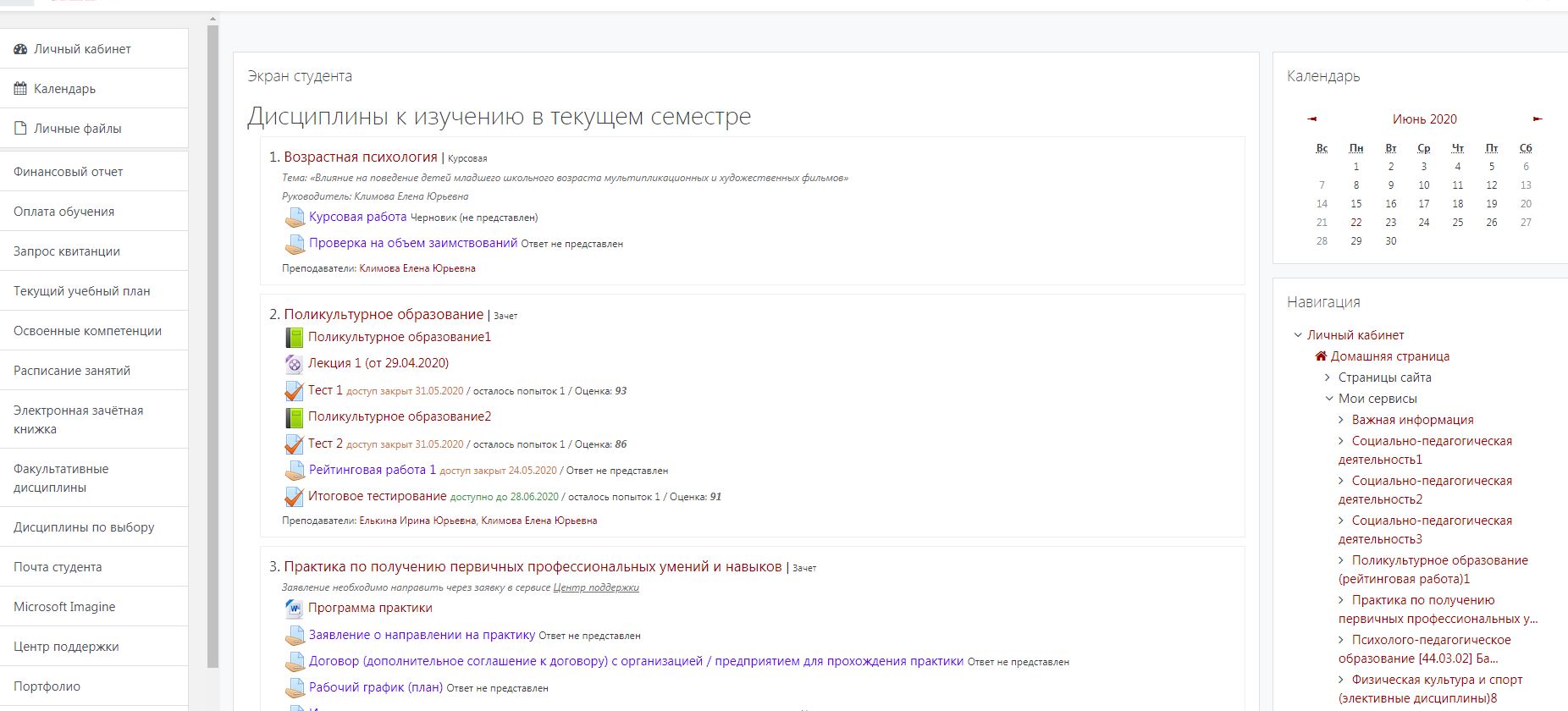Screen dimensions: 1568x711
Task: Open Программа практики document link
Action: click(370, 608)
